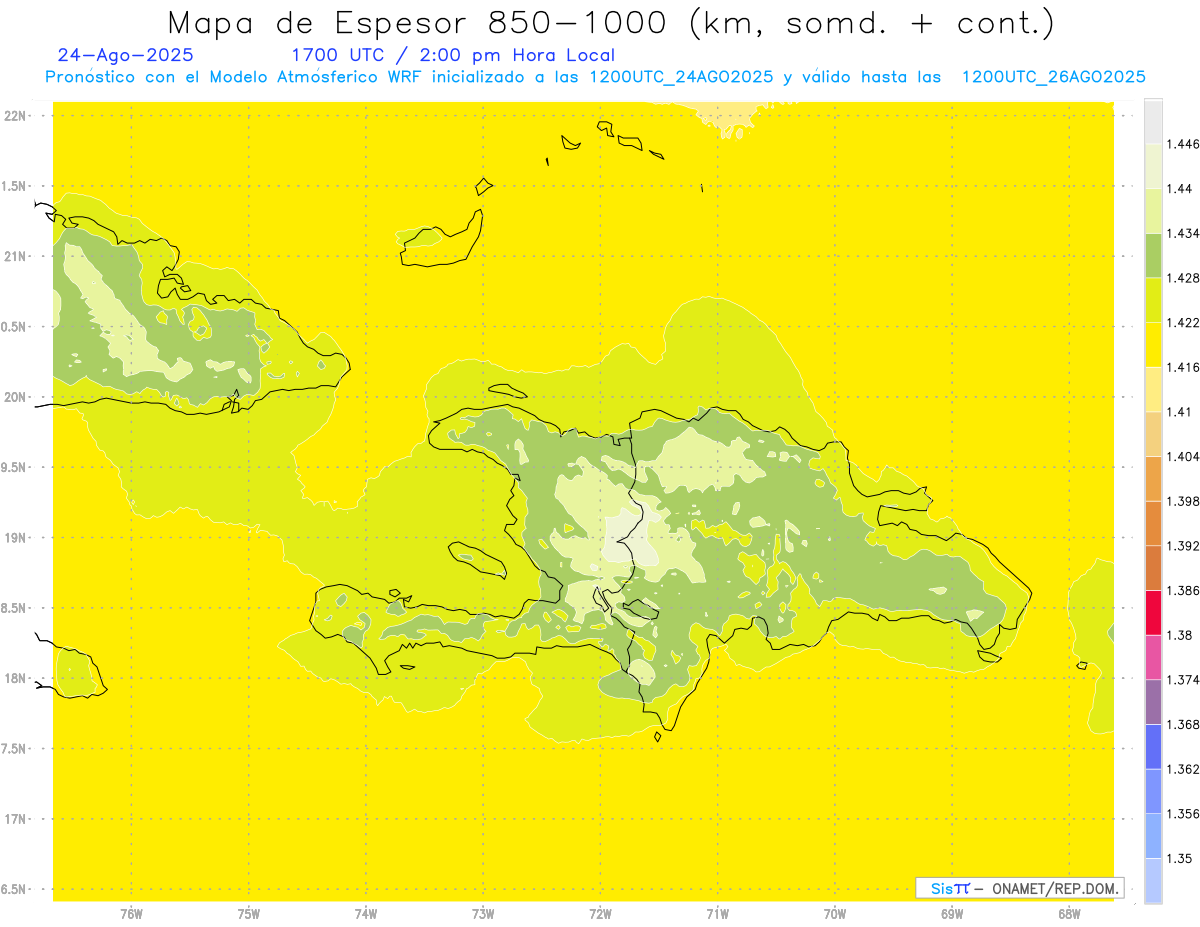The width and height of the screenshot is (1200, 927).
Task: Click the 19N latitude label
Action: [16, 538]
